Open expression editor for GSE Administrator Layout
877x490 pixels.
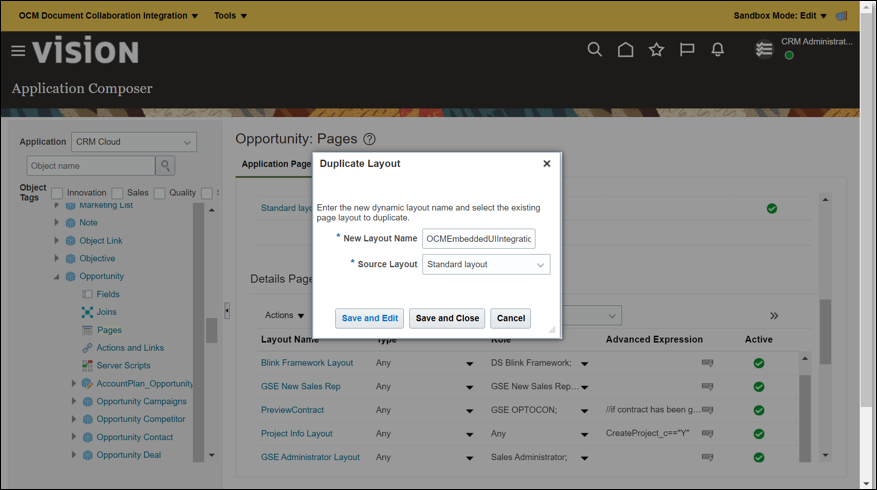point(707,457)
